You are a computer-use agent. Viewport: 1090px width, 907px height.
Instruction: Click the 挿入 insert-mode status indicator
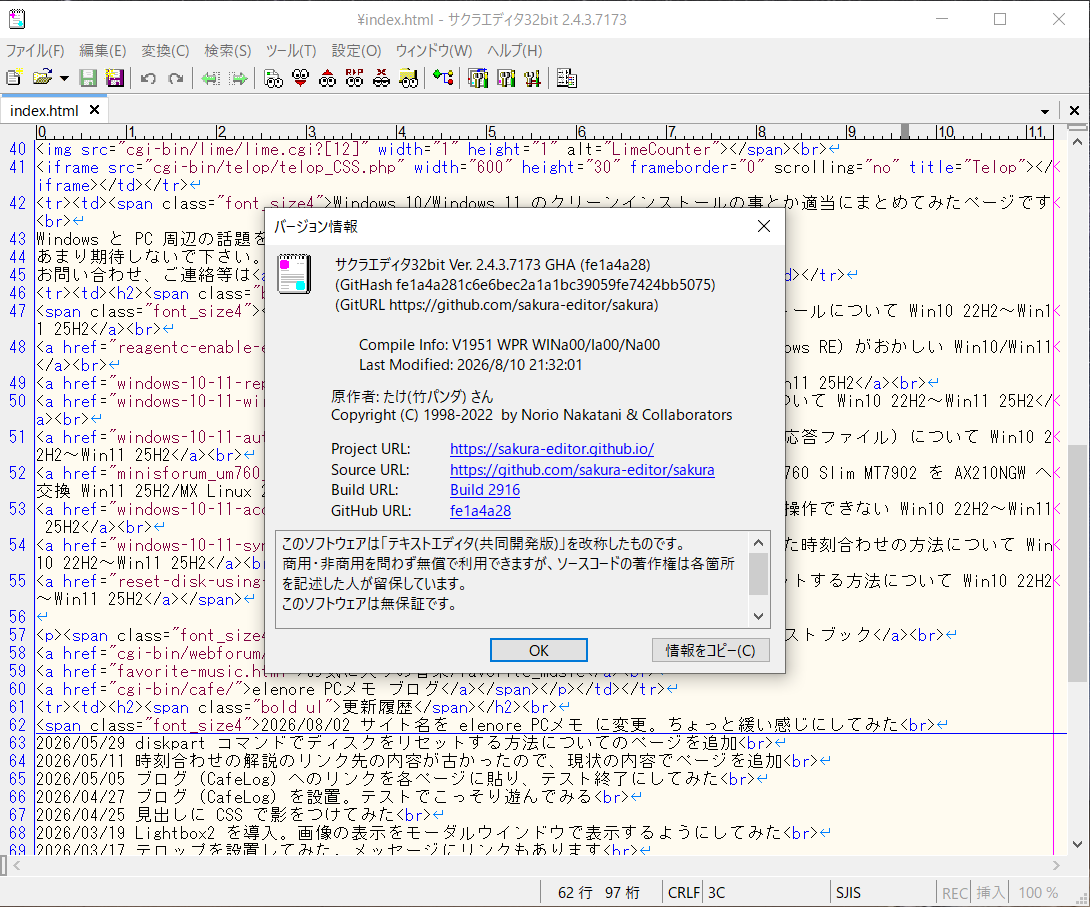pyautogui.click(x=990, y=892)
